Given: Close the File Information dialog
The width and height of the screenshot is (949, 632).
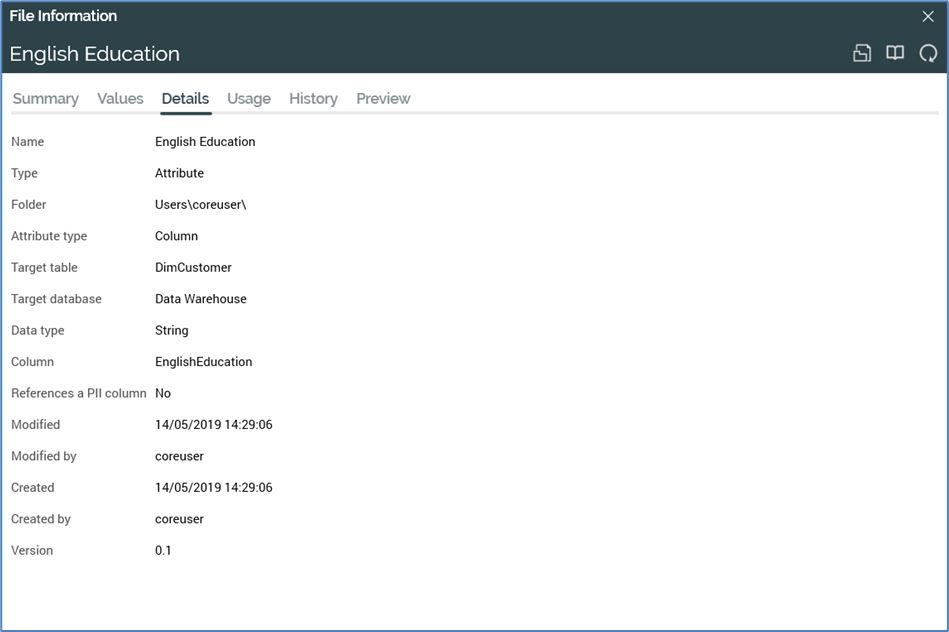Looking at the screenshot, I should [928, 16].
